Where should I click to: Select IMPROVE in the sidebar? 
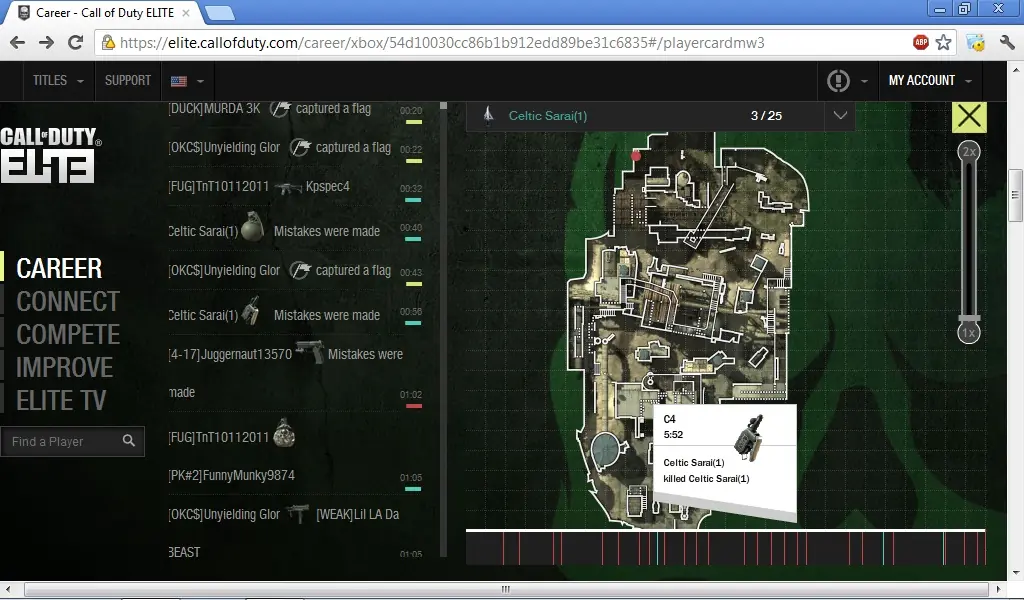pyautogui.click(x=64, y=368)
